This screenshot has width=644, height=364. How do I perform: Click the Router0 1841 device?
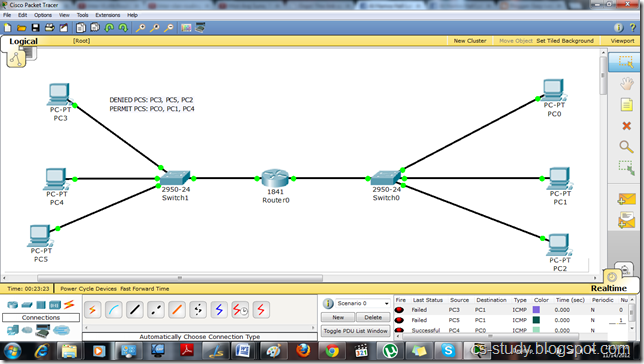tap(275, 178)
